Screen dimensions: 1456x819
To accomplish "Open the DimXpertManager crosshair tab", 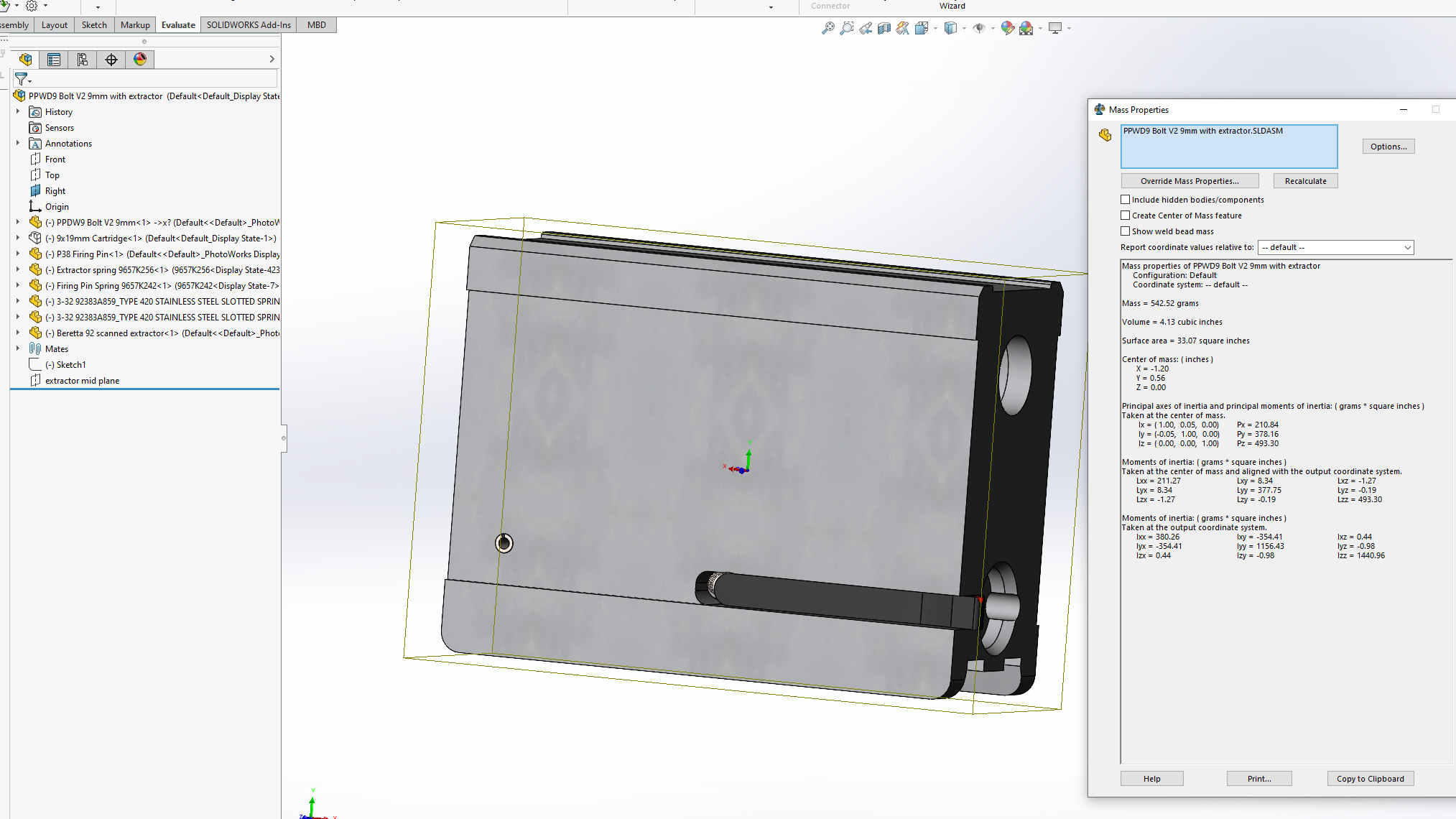I will pos(111,60).
